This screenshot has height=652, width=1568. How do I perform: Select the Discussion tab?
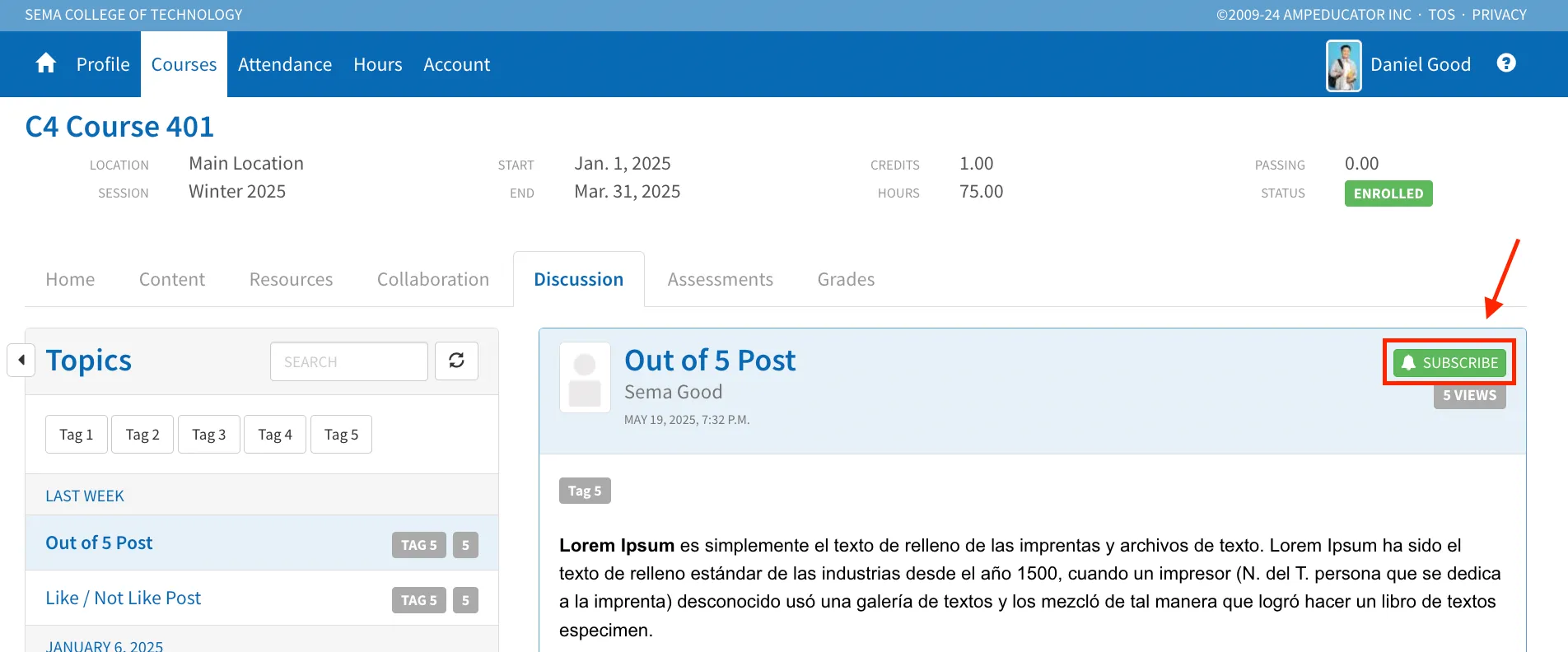tap(579, 279)
